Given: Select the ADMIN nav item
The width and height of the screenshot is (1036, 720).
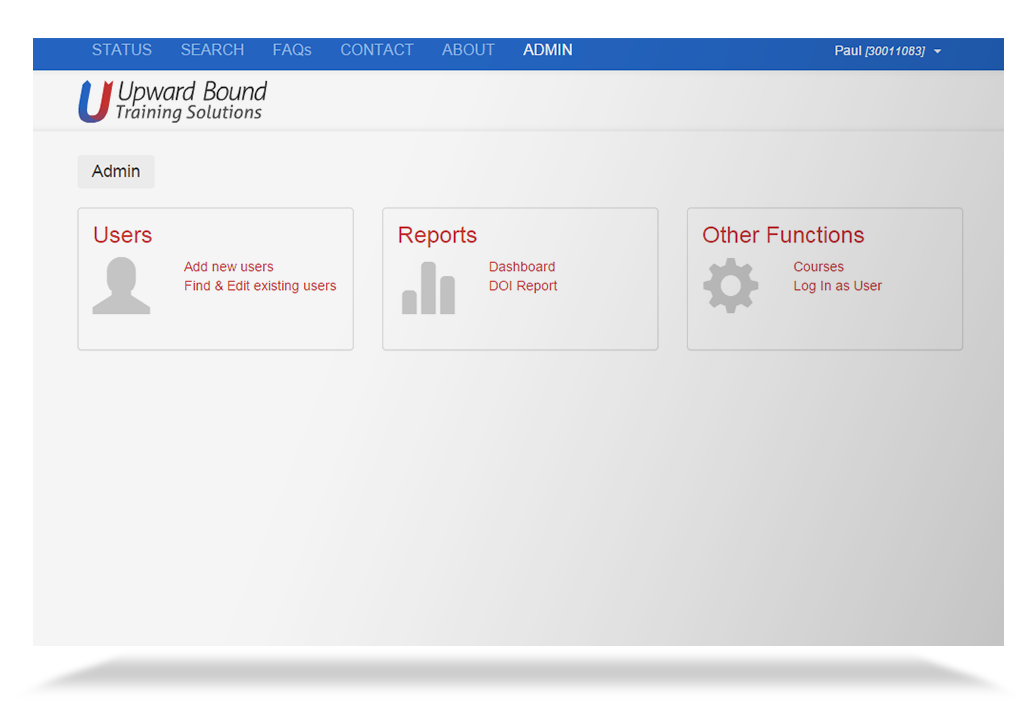Looking at the screenshot, I should (548, 50).
